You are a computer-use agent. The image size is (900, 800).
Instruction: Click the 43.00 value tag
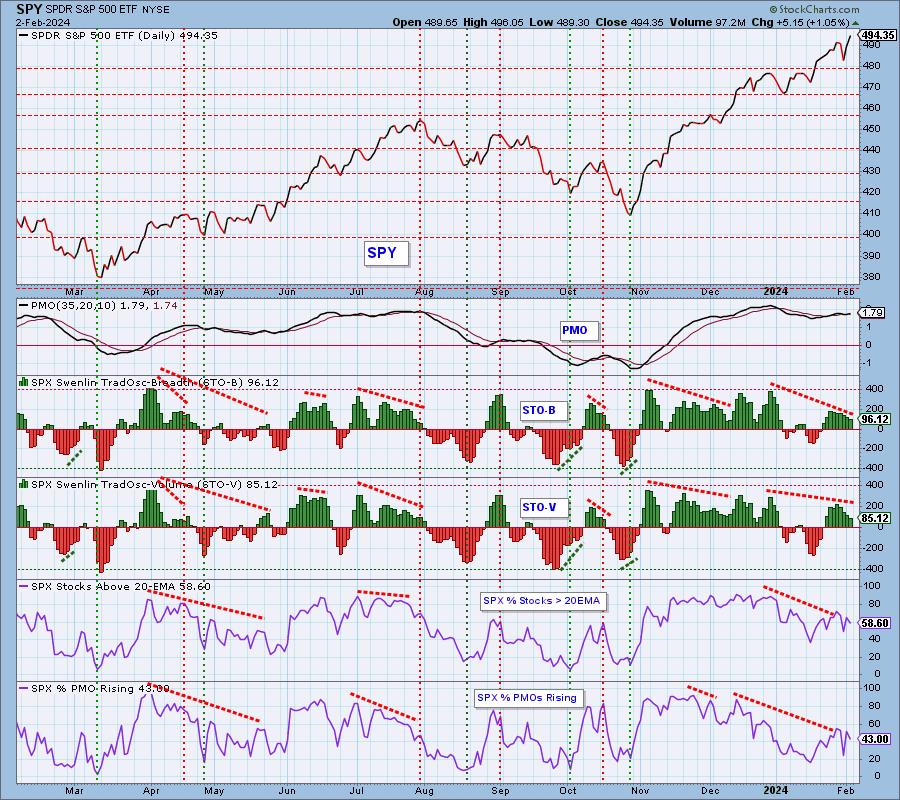pyautogui.click(x=875, y=739)
